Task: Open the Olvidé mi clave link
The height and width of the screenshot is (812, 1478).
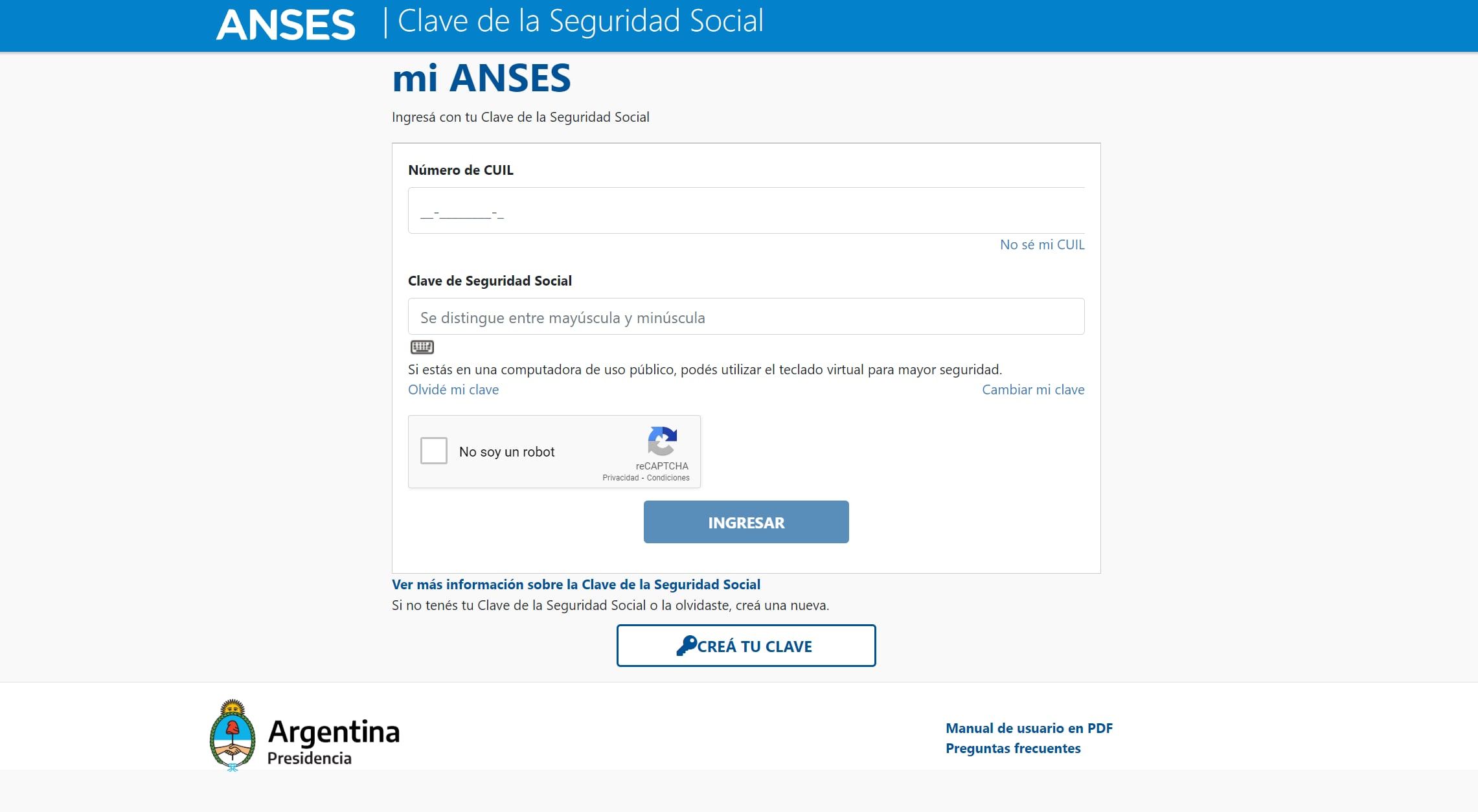Action: (x=453, y=389)
